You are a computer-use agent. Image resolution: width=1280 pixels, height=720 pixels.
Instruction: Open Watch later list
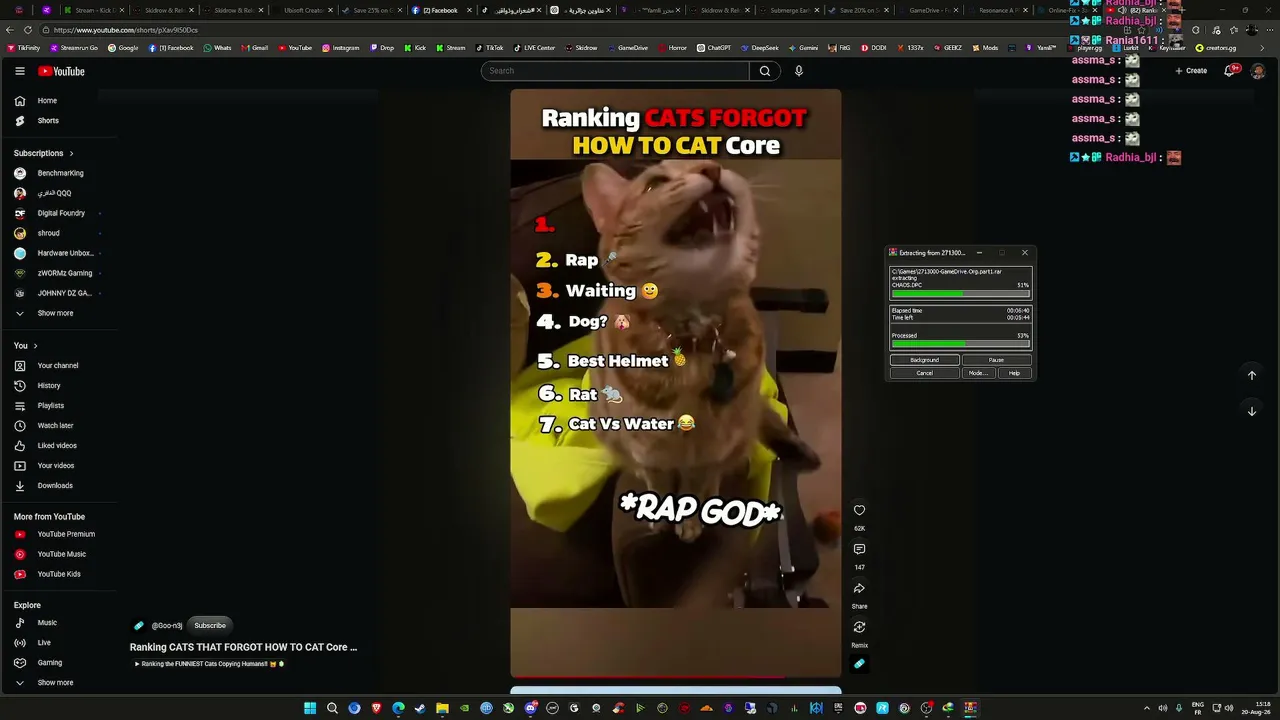(x=55, y=426)
